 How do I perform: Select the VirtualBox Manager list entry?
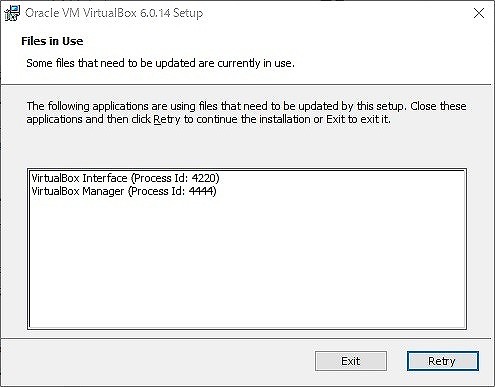pos(124,191)
